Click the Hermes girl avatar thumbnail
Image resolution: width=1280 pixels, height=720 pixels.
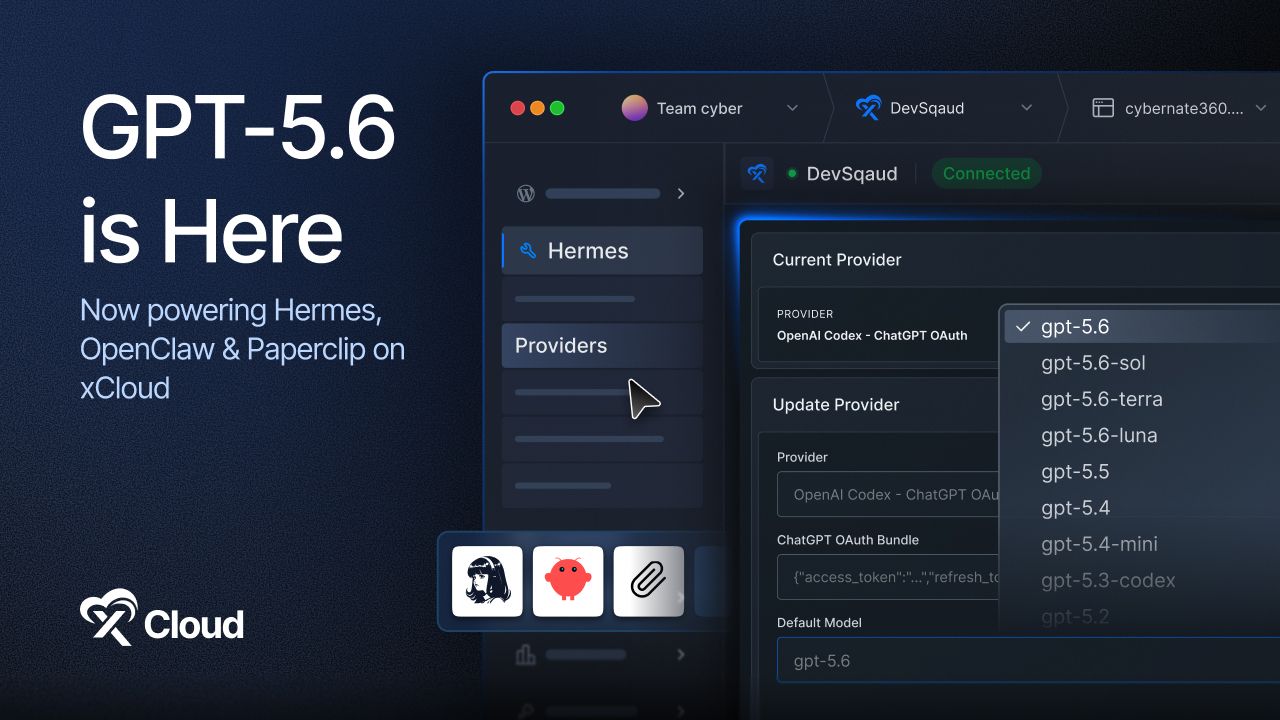coord(487,581)
